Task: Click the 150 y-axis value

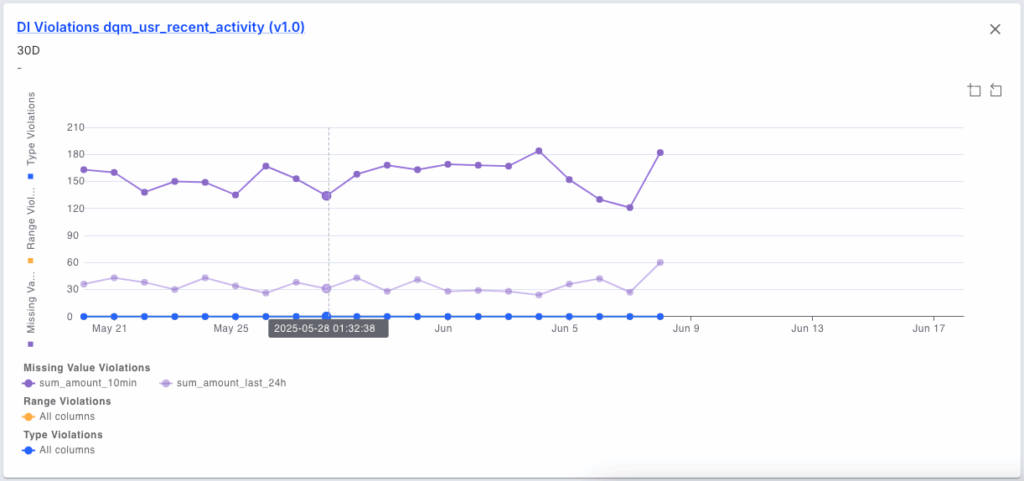Action: tap(76, 181)
